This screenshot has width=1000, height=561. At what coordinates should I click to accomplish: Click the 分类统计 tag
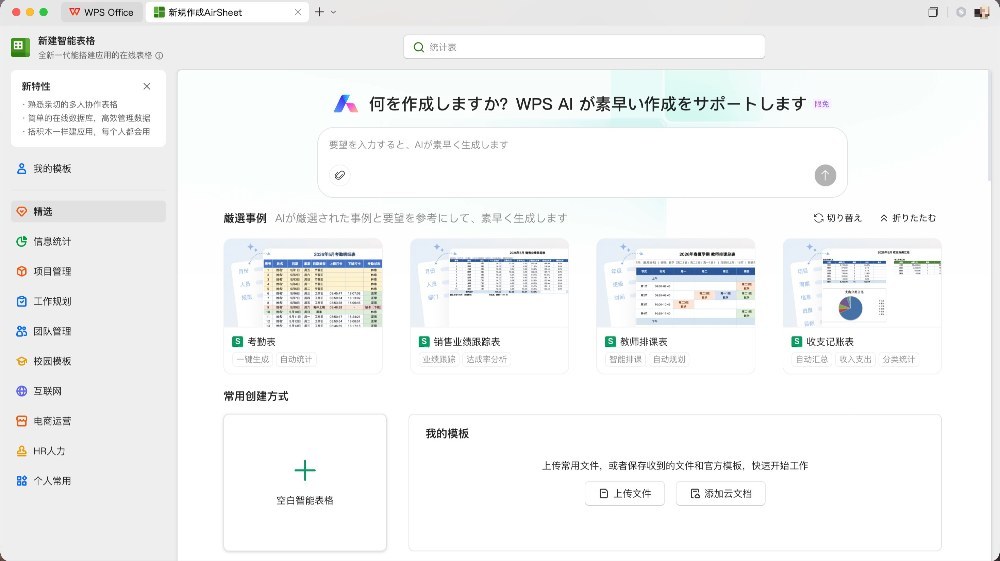pyautogui.click(x=899, y=360)
